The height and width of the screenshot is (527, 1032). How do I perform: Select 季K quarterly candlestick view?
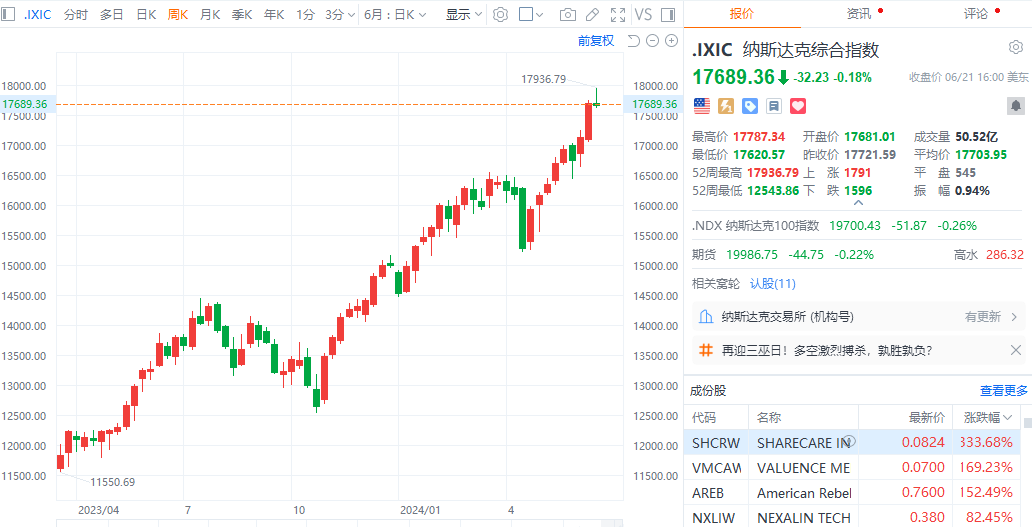coord(242,14)
